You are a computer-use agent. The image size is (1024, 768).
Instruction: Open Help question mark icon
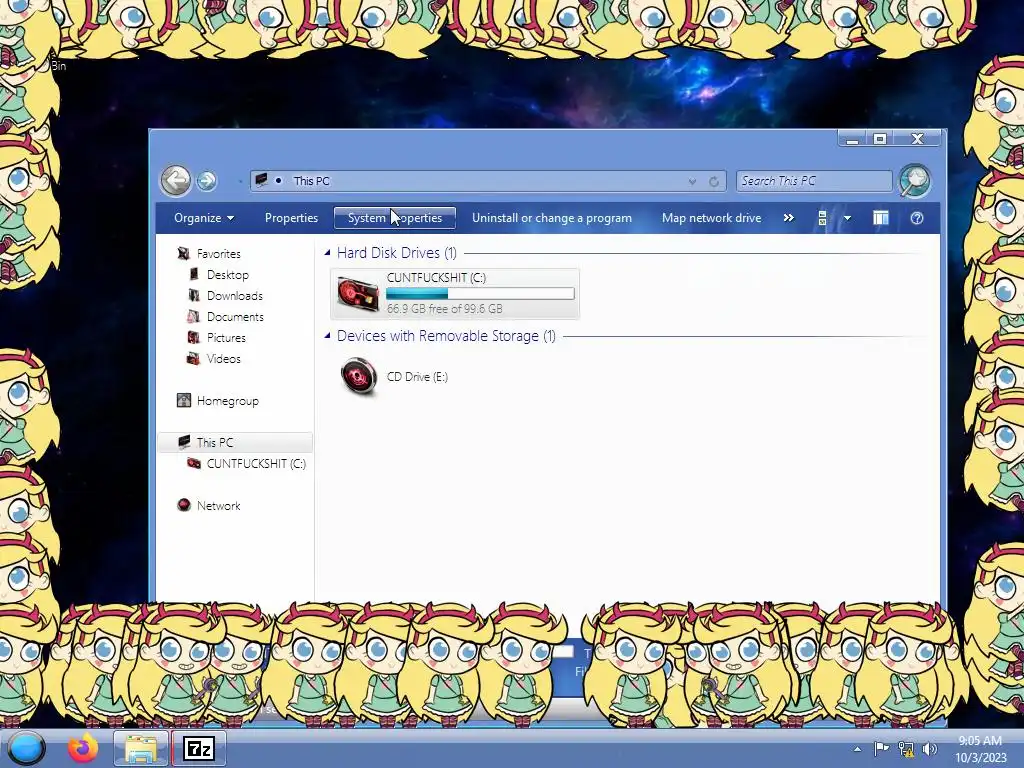[x=917, y=218]
